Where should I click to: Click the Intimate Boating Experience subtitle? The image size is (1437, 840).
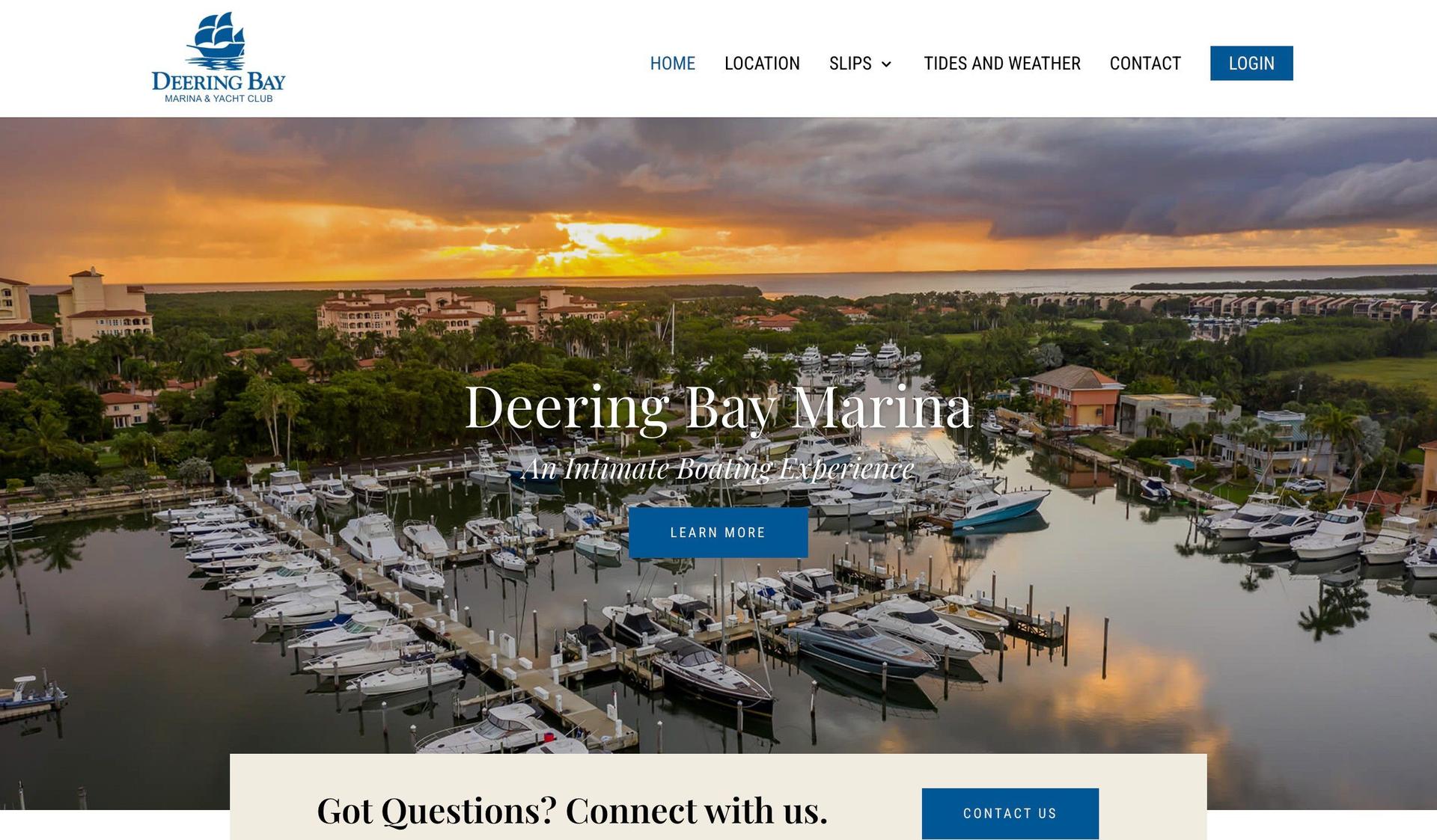[x=718, y=469]
